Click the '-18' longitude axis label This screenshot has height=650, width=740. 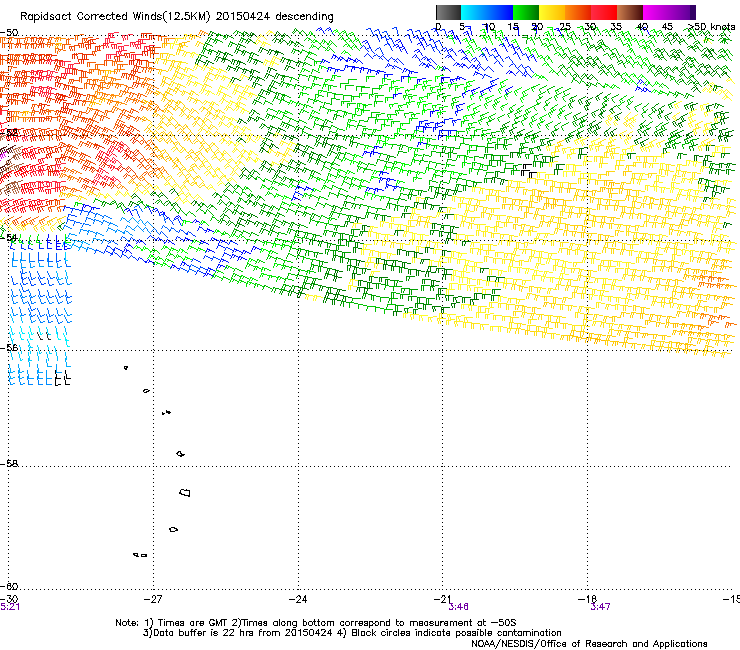point(587,599)
